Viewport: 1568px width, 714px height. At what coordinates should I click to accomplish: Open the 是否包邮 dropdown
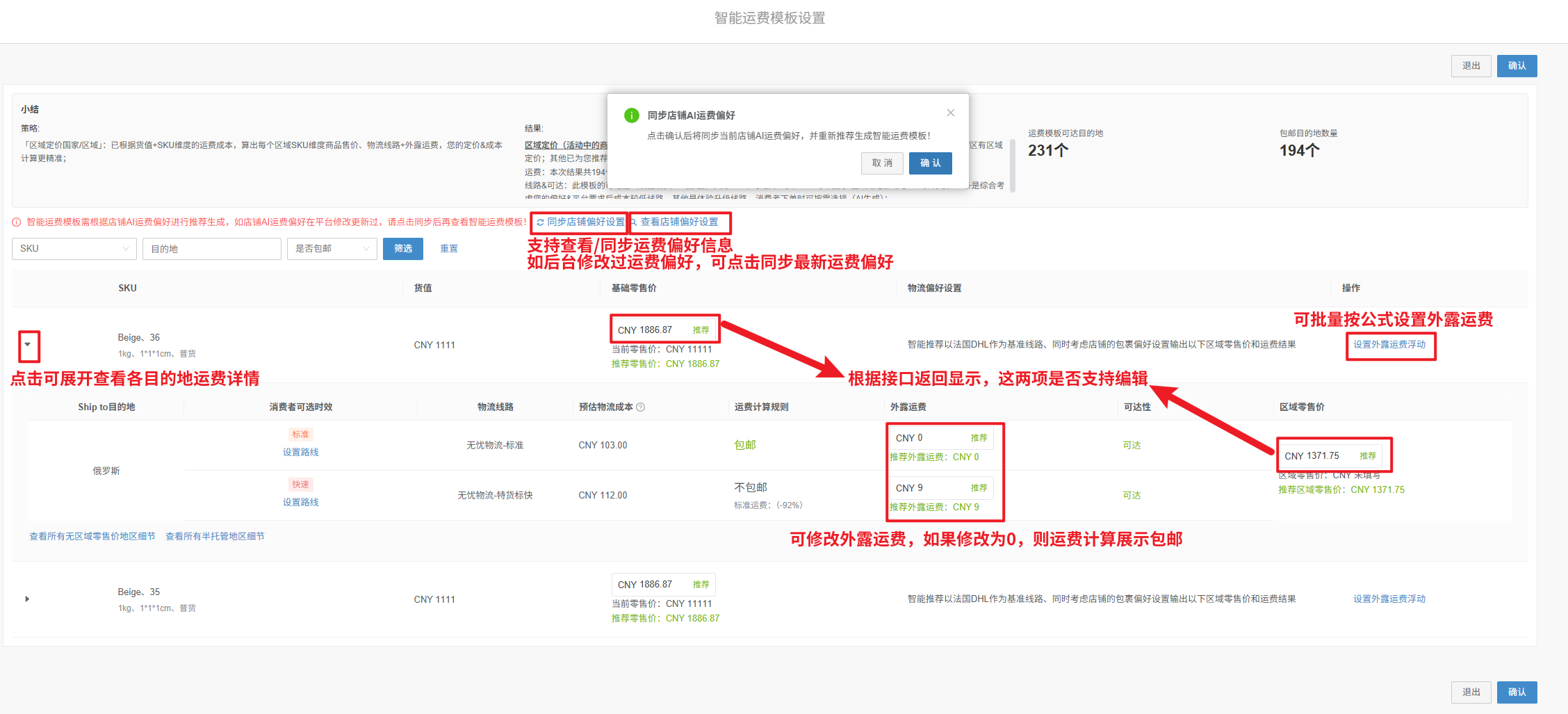point(332,249)
